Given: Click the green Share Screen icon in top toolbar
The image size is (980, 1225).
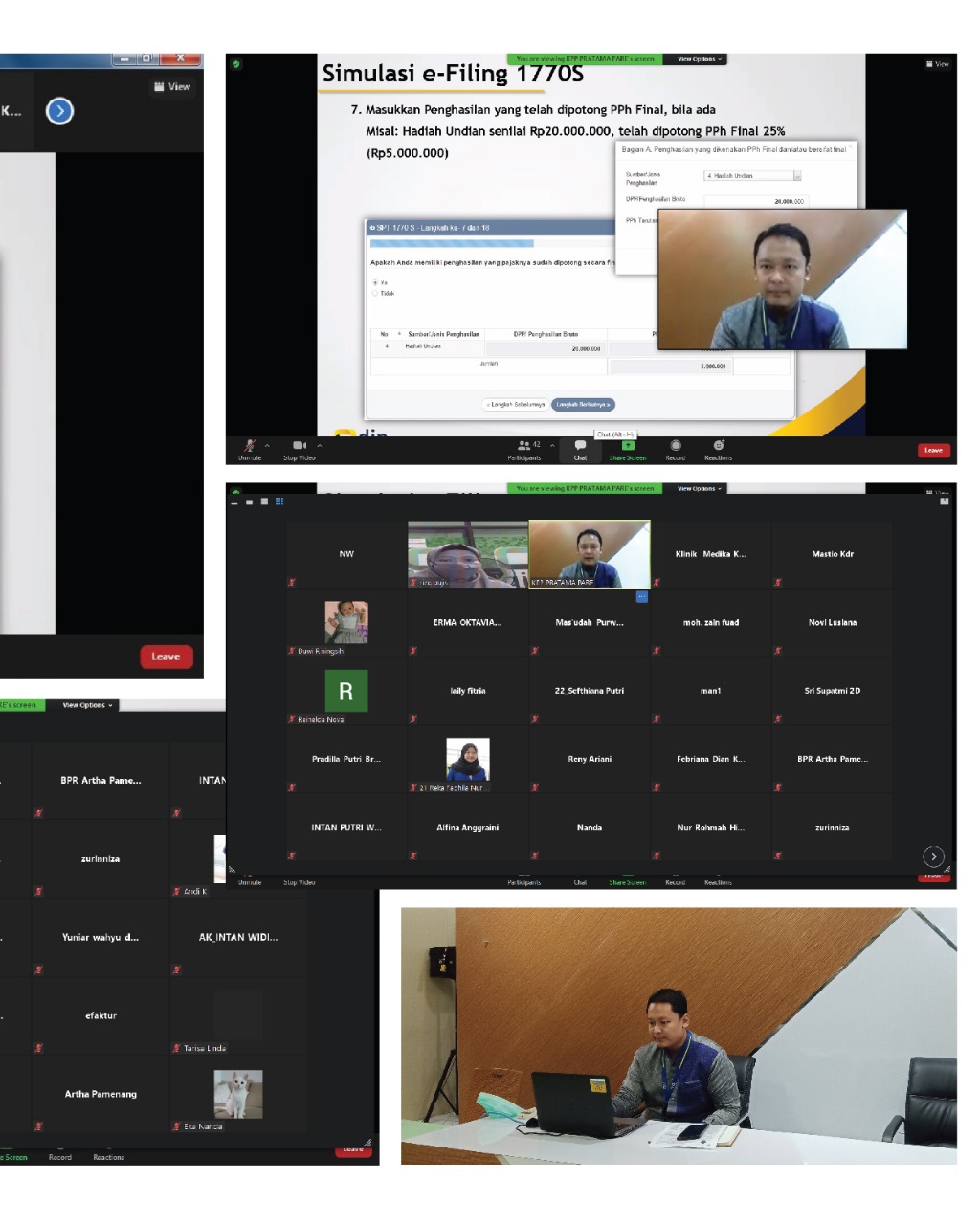Looking at the screenshot, I should [628, 446].
